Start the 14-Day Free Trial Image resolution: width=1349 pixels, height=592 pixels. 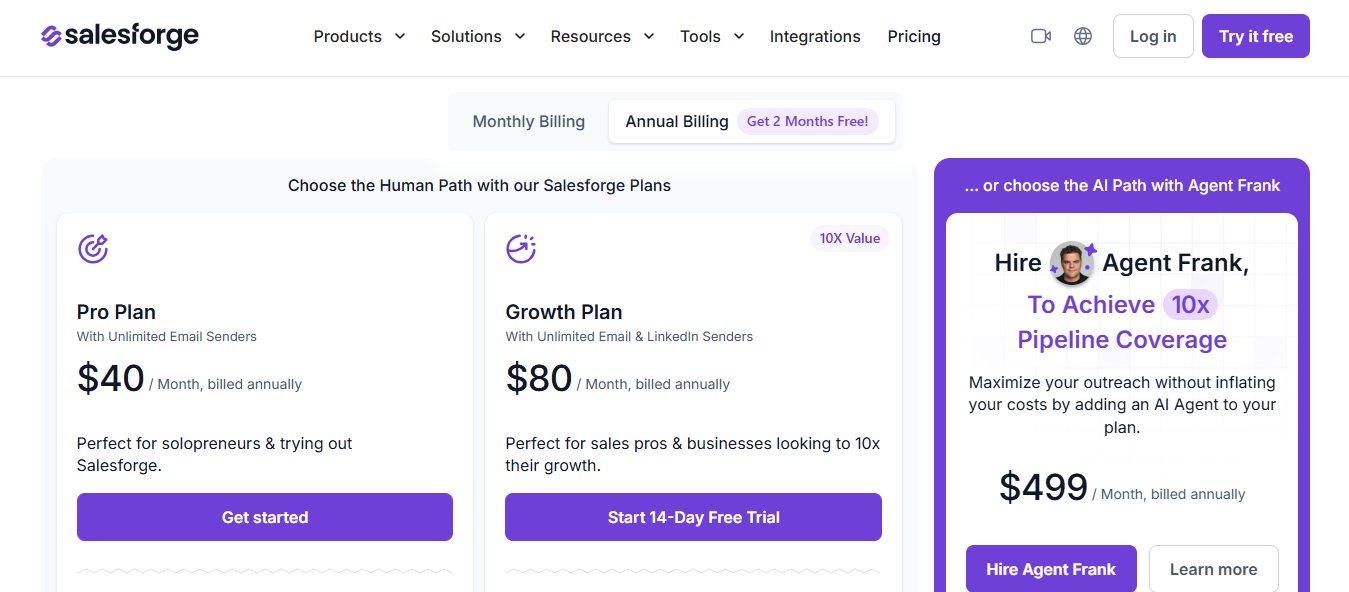click(x=692, y=517)
